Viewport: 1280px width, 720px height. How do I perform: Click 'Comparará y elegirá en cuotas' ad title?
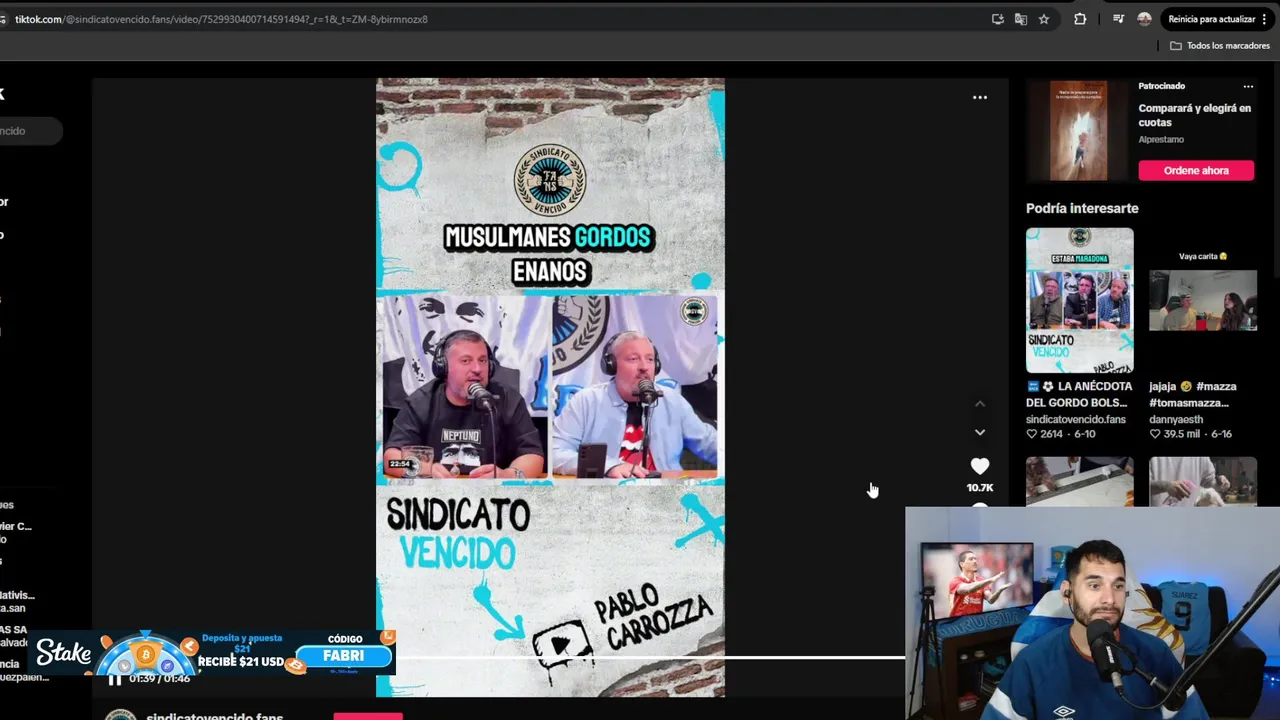pos(1195,115)
